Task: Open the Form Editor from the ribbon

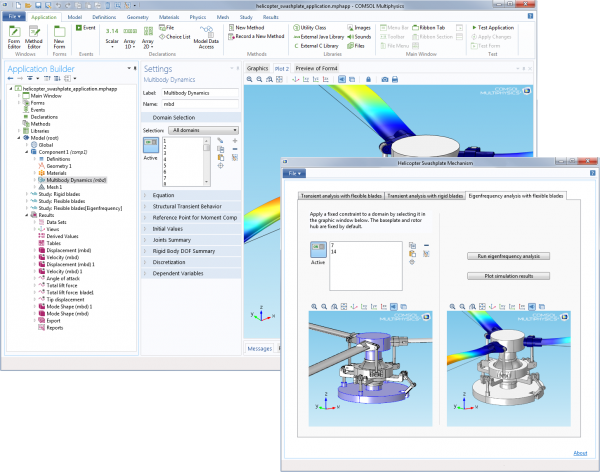Action: tap(14, 37)
